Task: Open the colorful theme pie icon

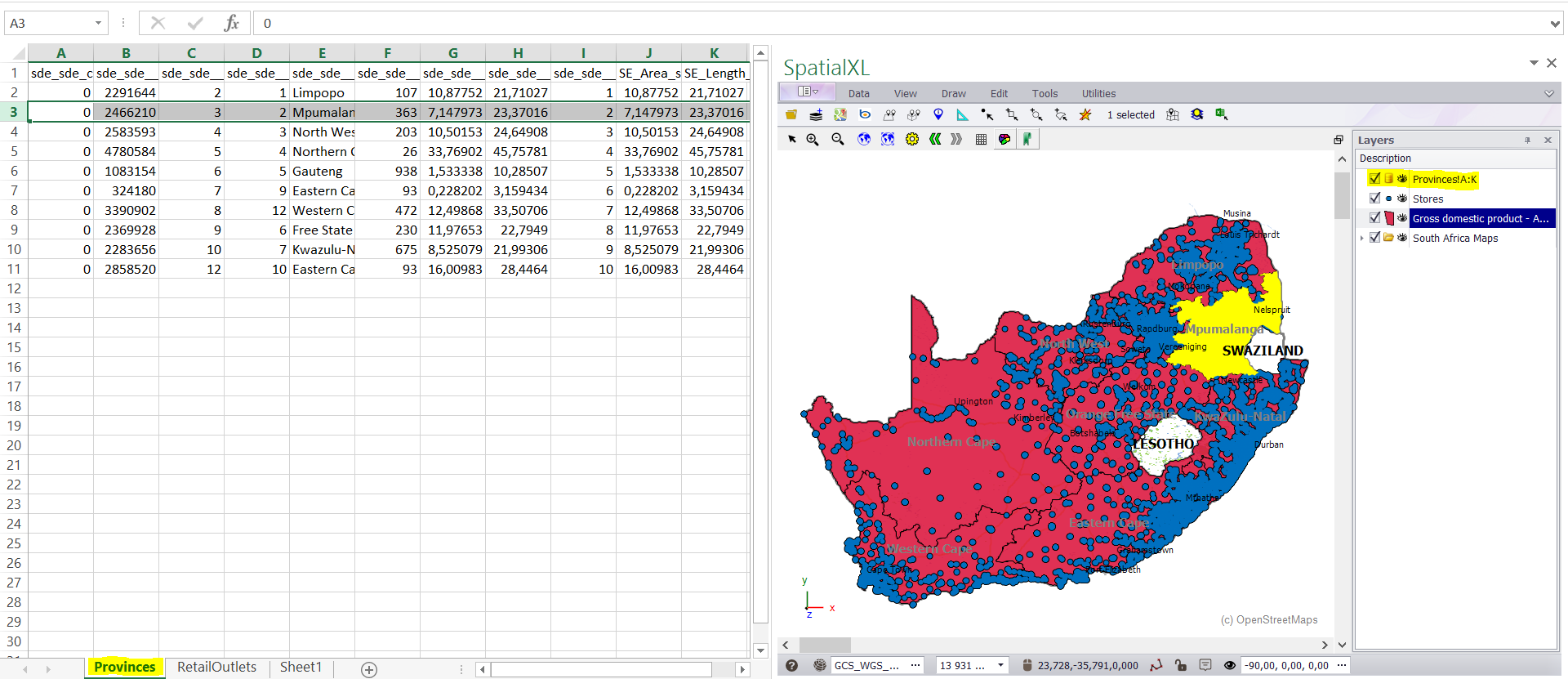Action: click(x=1004, y=140)
